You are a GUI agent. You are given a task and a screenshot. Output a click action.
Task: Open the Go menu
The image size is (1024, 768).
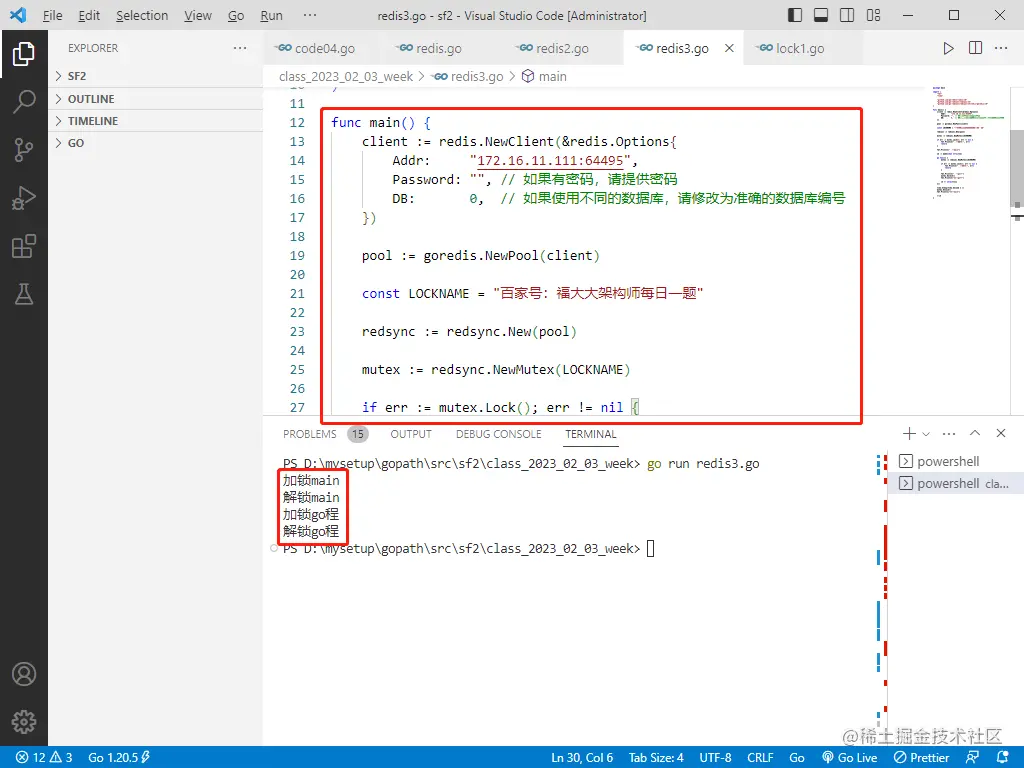click(236, 15)
